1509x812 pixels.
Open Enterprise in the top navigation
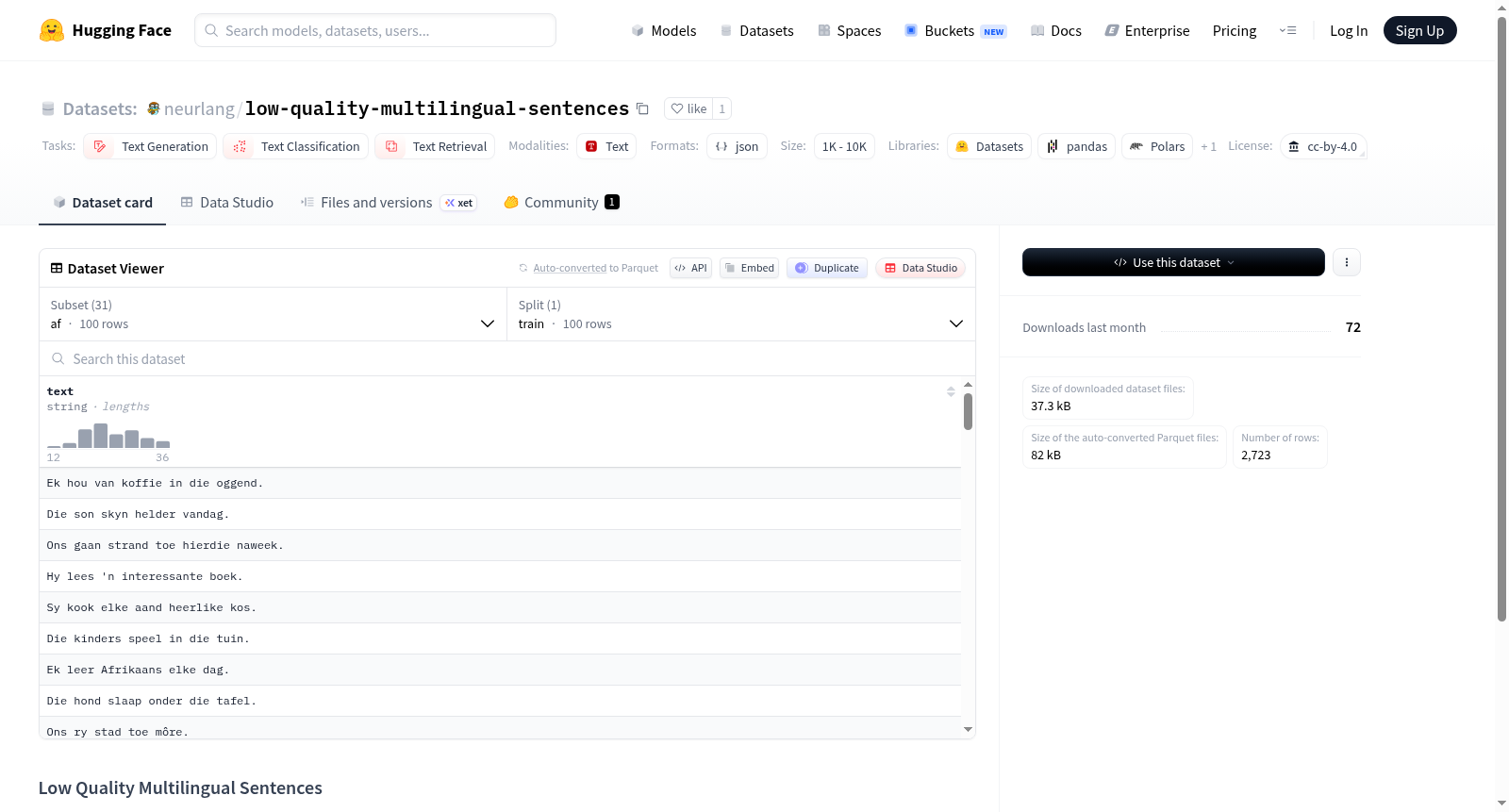click(1147, 30)
